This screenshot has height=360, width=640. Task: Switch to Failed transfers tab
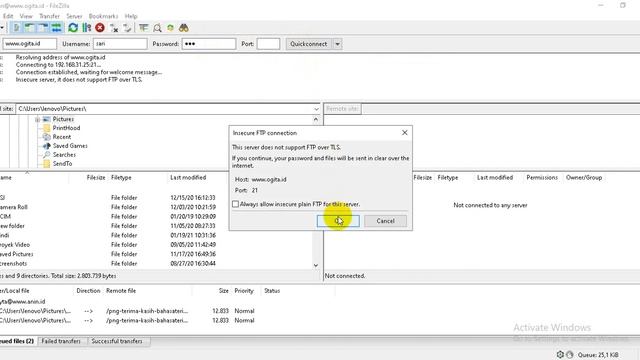coord(61,341)
